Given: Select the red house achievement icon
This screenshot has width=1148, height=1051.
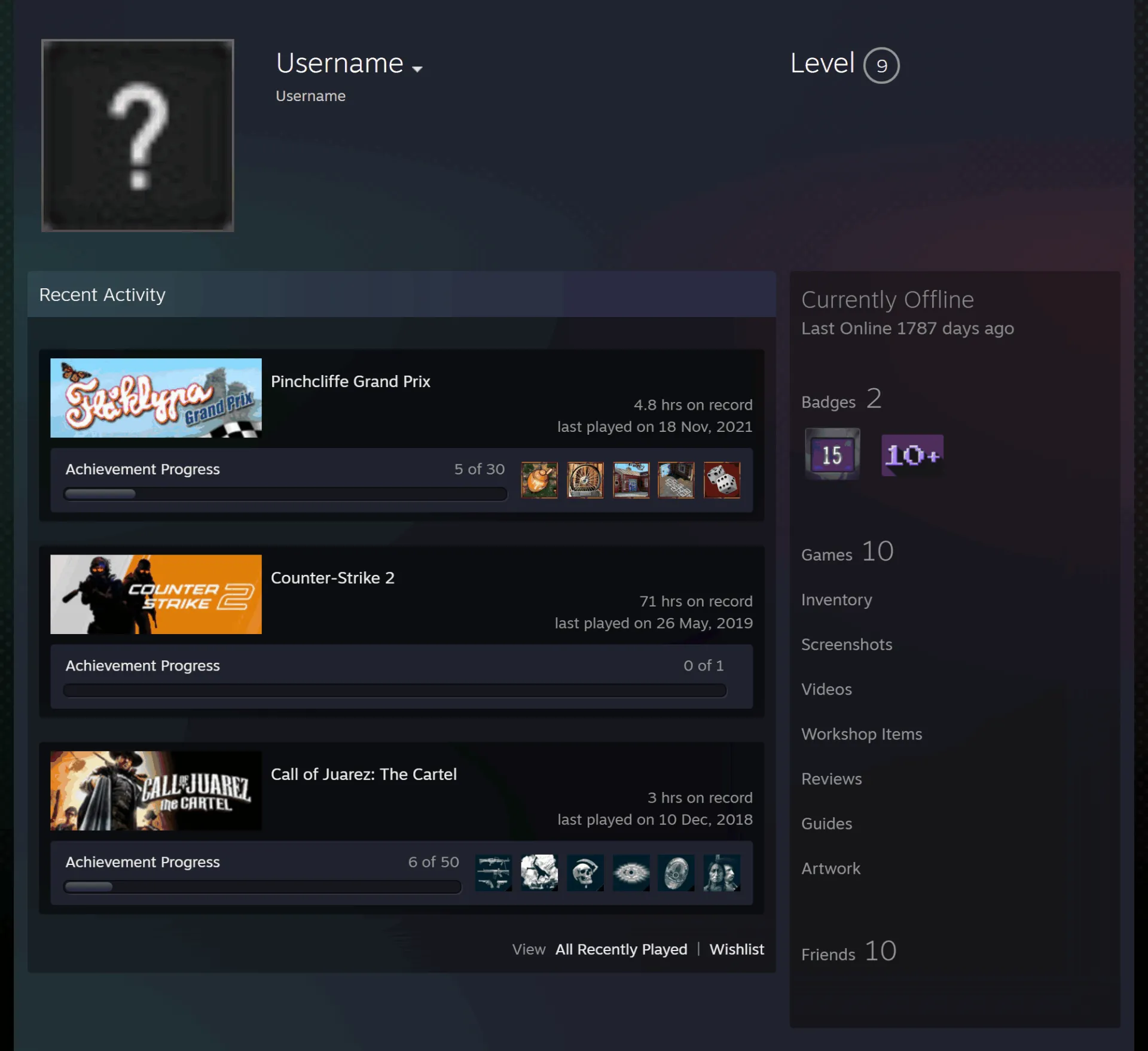Looking at the screenshot, I should coord(631,480).
